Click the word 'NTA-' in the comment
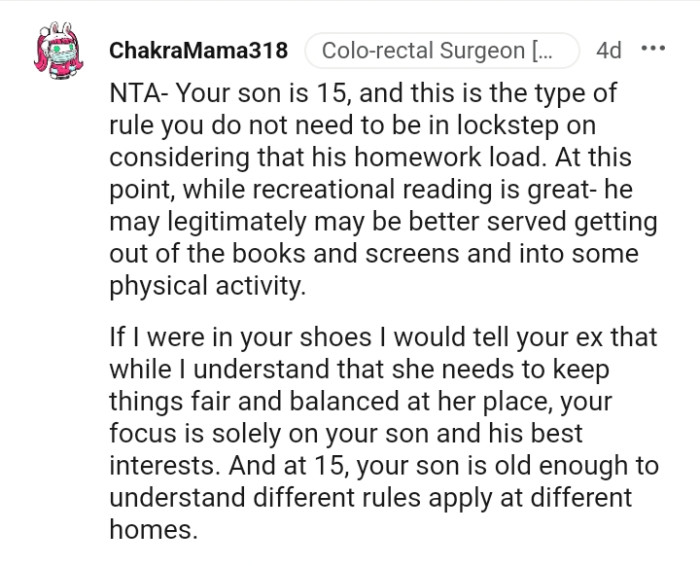 141,96
